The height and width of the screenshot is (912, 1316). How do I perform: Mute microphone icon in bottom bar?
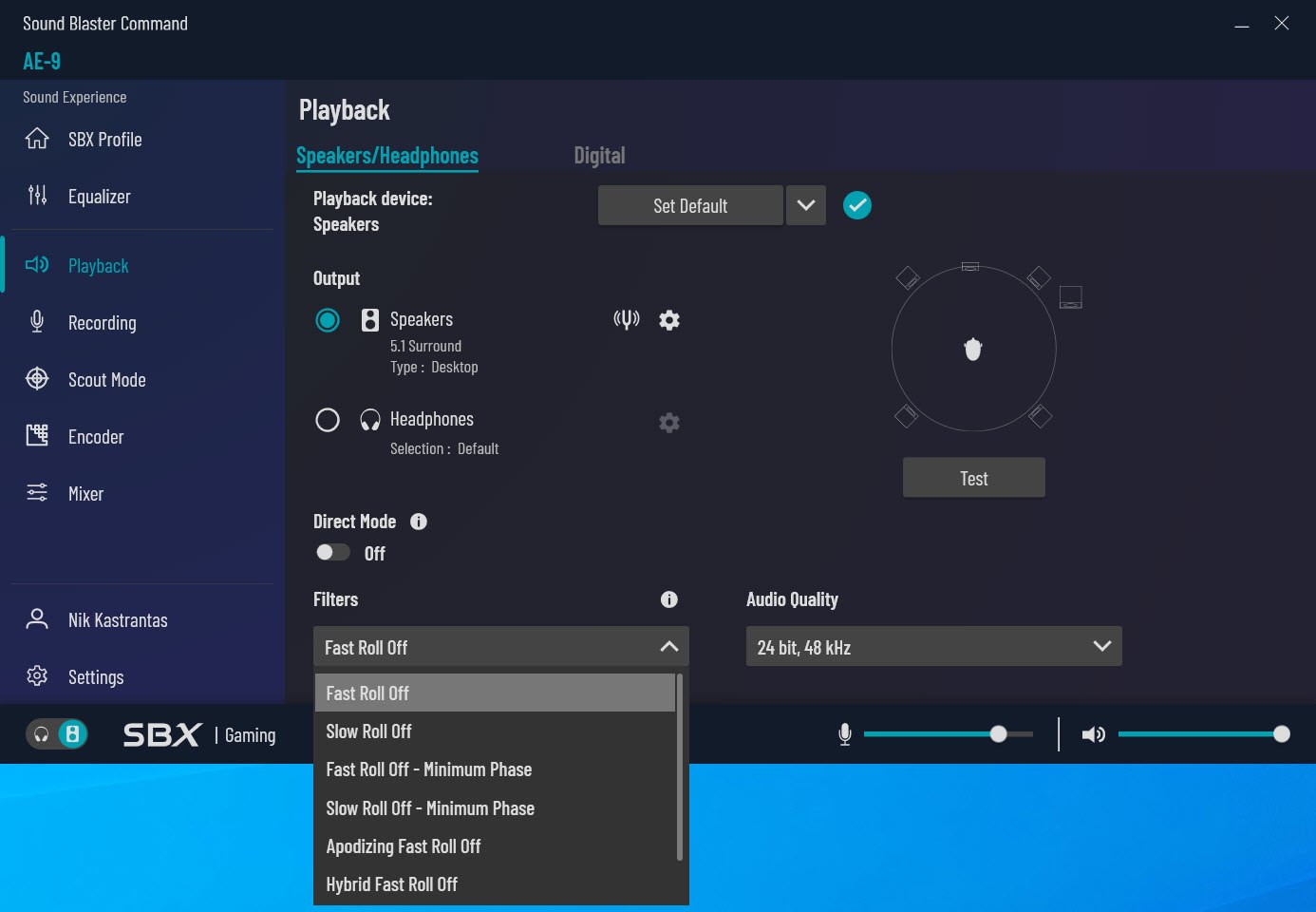[x=845, y=734]
